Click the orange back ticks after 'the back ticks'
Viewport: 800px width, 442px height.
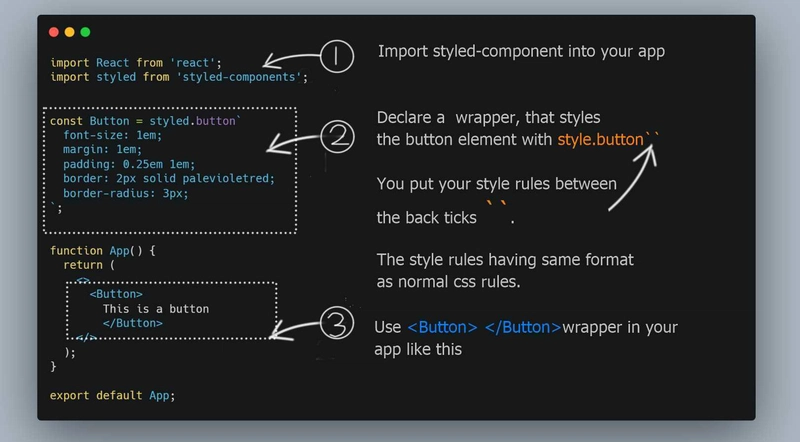pyautogui.click(x=496, y=204)
